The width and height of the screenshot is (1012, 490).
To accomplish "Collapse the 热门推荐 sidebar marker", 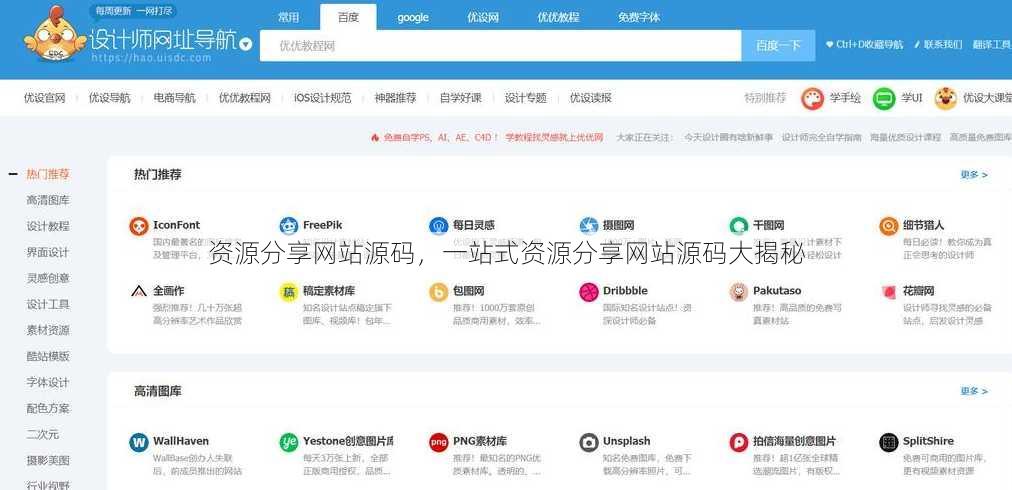I will tap(13, 174).
